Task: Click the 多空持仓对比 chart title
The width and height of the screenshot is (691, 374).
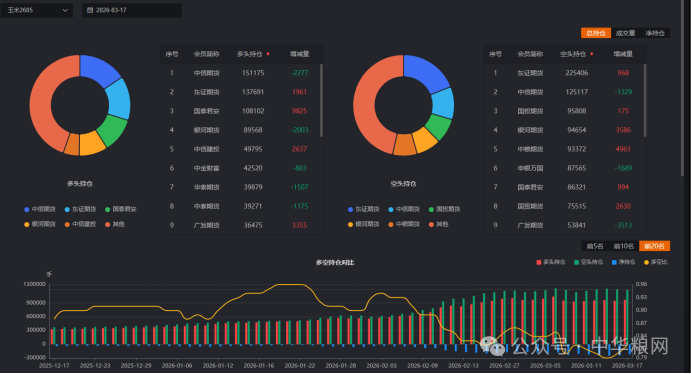Action: pos(335,263)
